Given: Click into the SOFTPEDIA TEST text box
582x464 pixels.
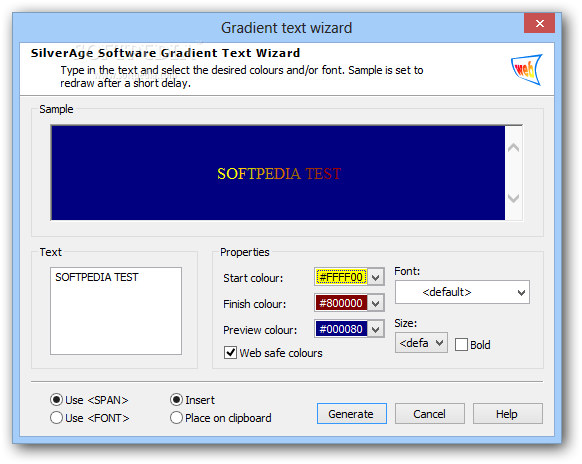Looking at the screenshot, I should (x=116, y=311).
